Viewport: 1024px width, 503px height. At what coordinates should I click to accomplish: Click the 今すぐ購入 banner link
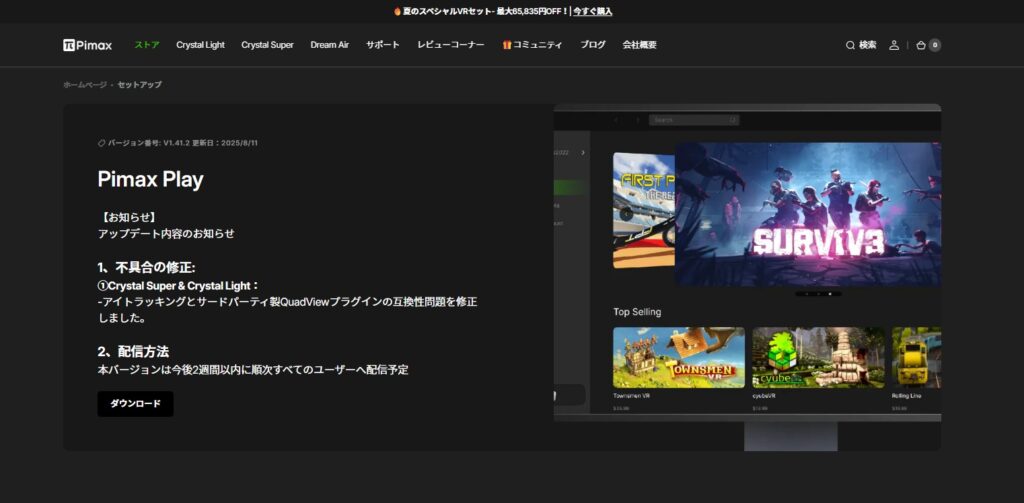(x=593, y=11)
